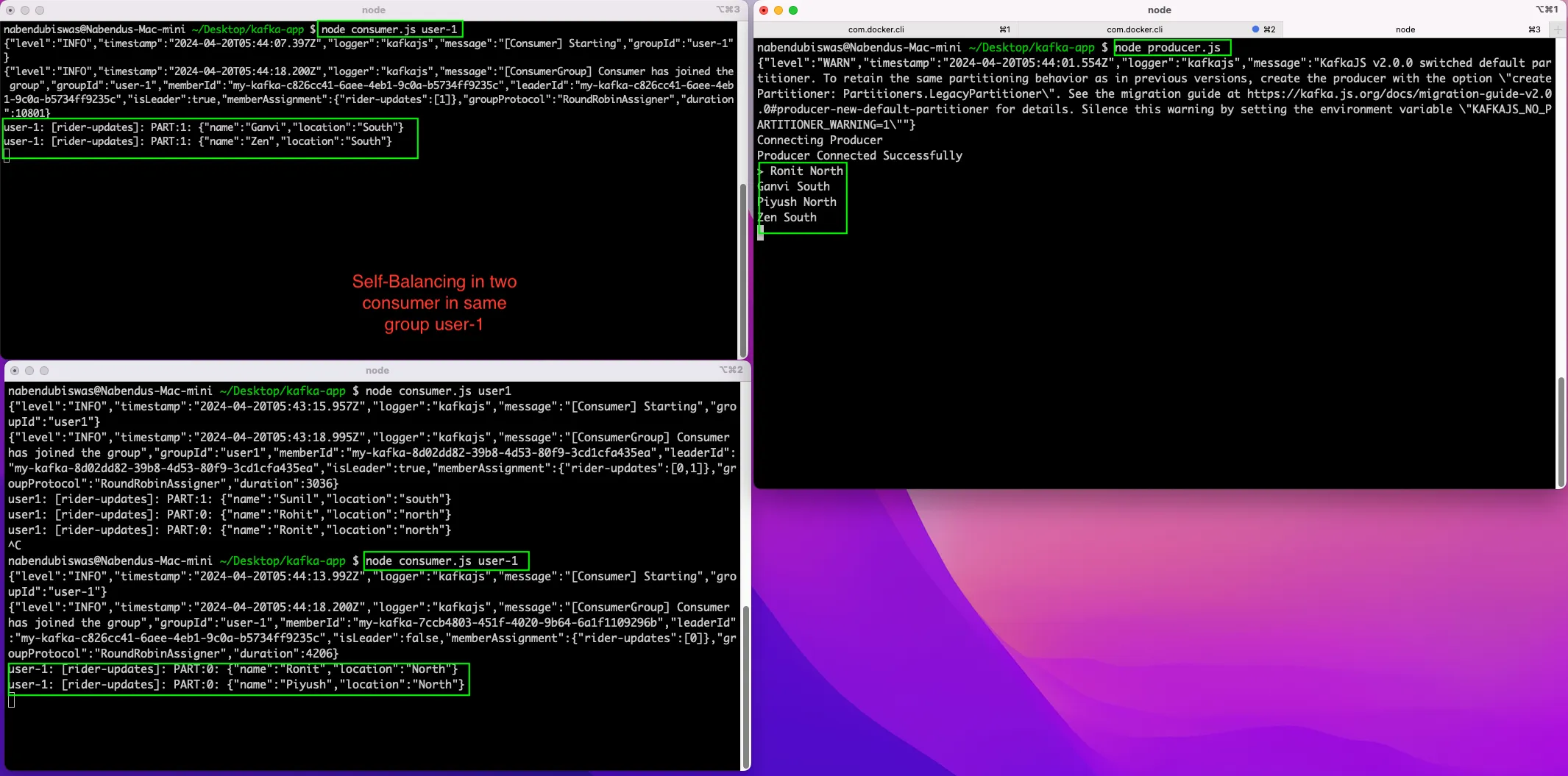Click the title bar of the top-left node window
This screenshot has width=1568, height=776.
(x=374, y=10)
